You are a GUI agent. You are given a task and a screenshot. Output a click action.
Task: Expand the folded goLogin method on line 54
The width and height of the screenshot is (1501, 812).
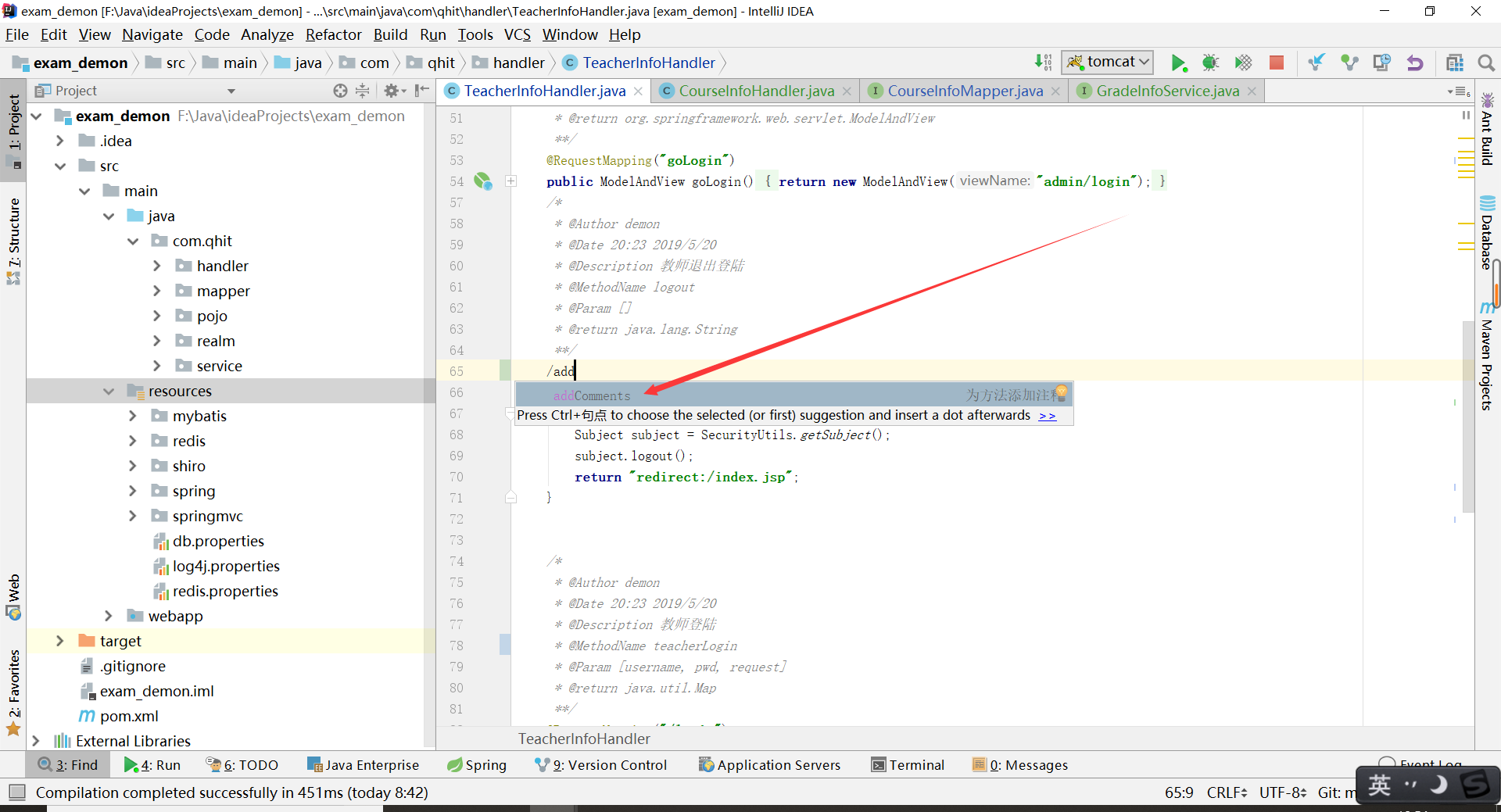click(x=510, y=181)
